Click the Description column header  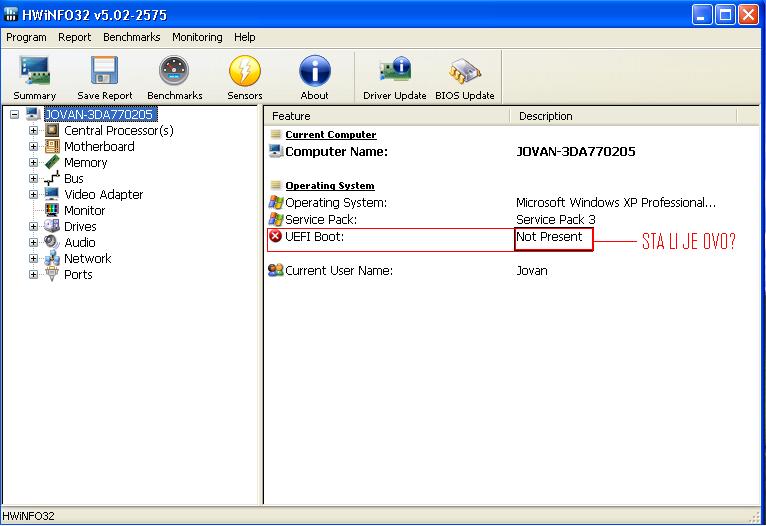coord(623,116)
